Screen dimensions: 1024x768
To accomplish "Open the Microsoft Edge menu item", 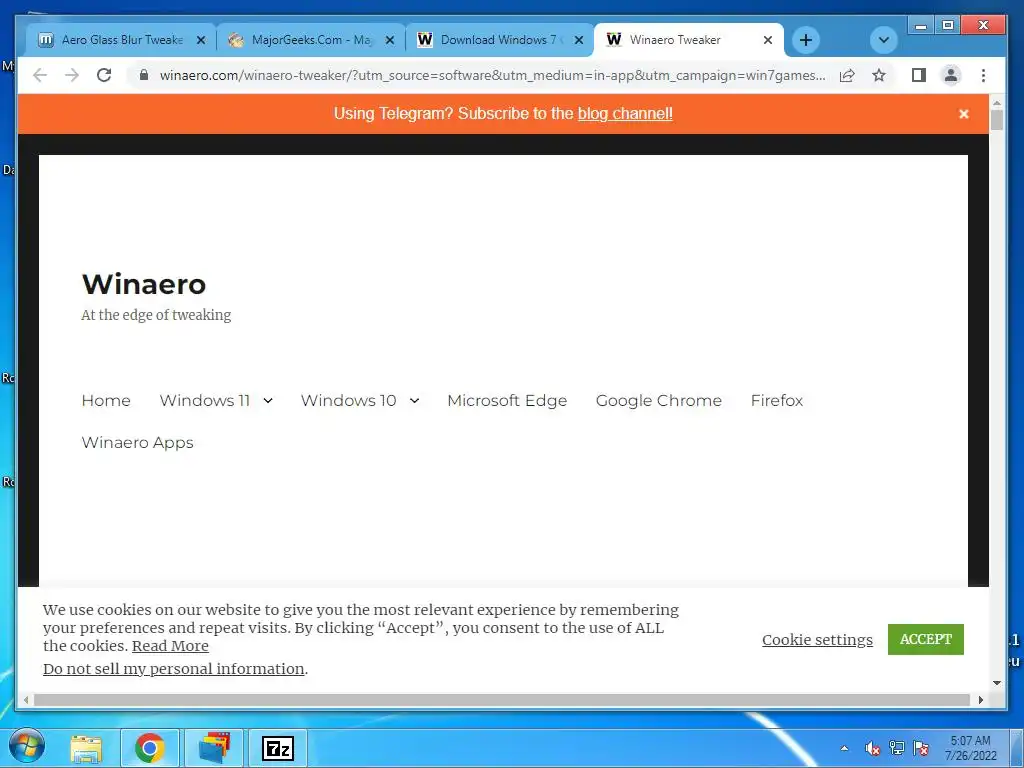I will [x=507, y=400].
